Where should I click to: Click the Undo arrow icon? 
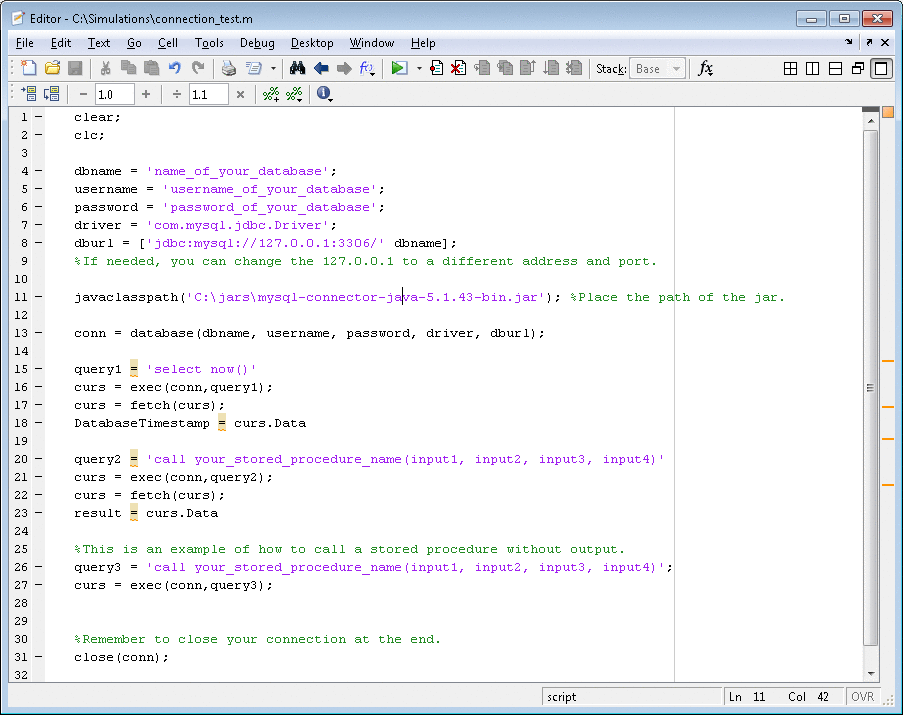click(175, 68)
